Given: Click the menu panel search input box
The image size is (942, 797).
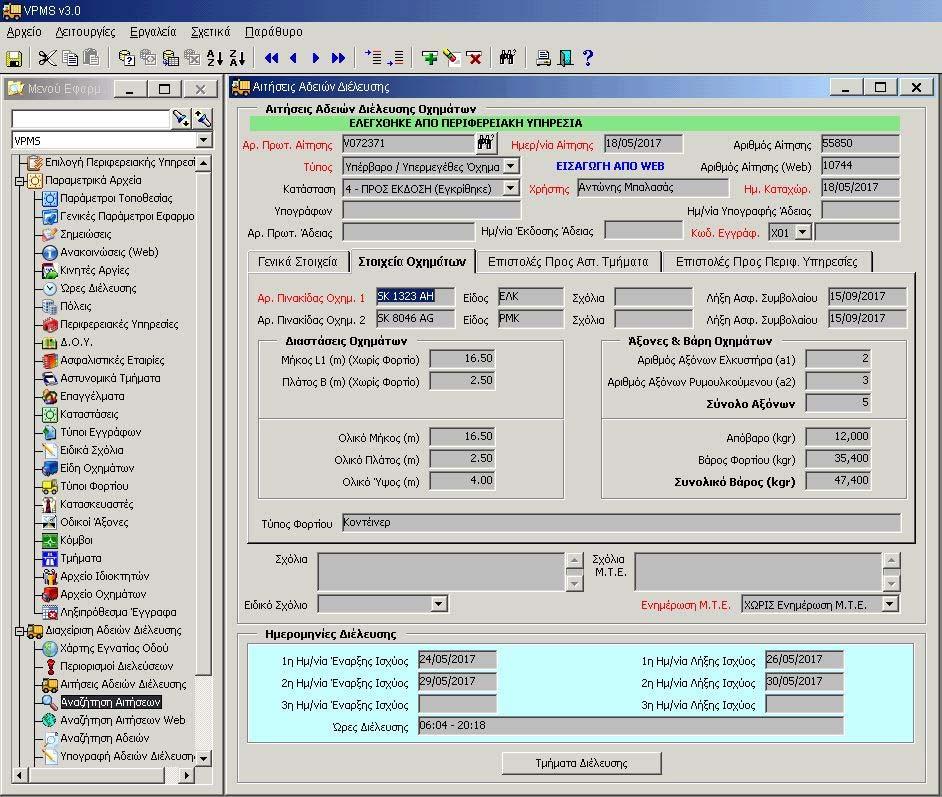Looking at the screenshot, I should 91,119.
